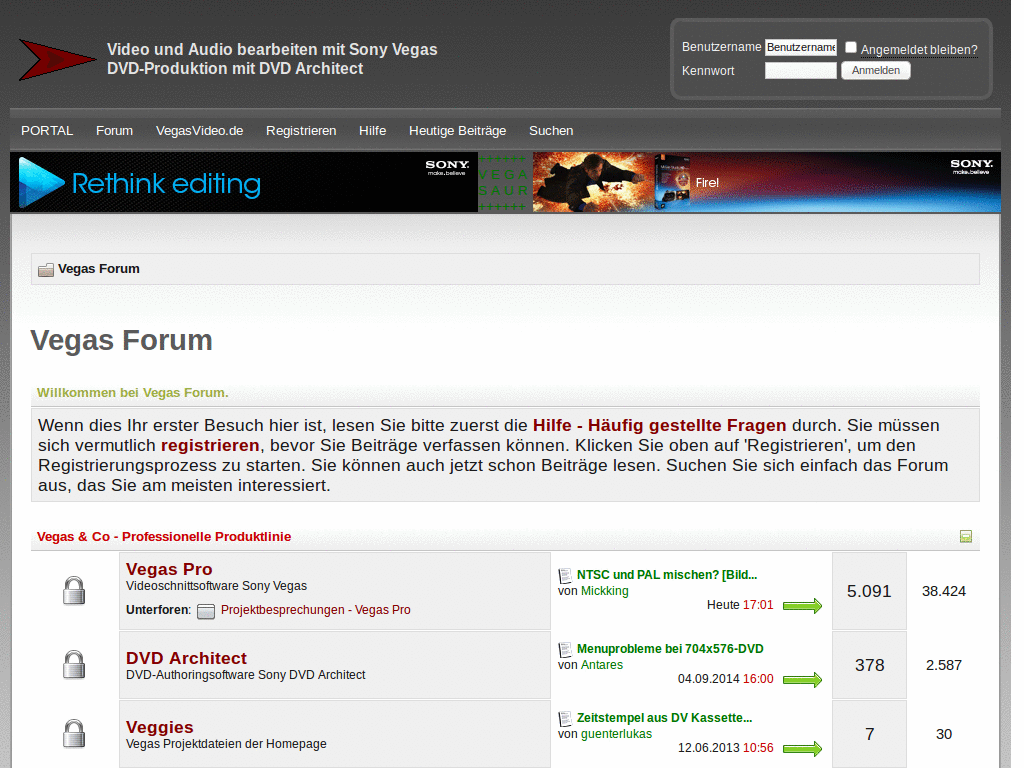Collapse the Vegas & Co category section
1024x768 pixels.
tap(966, 537)
